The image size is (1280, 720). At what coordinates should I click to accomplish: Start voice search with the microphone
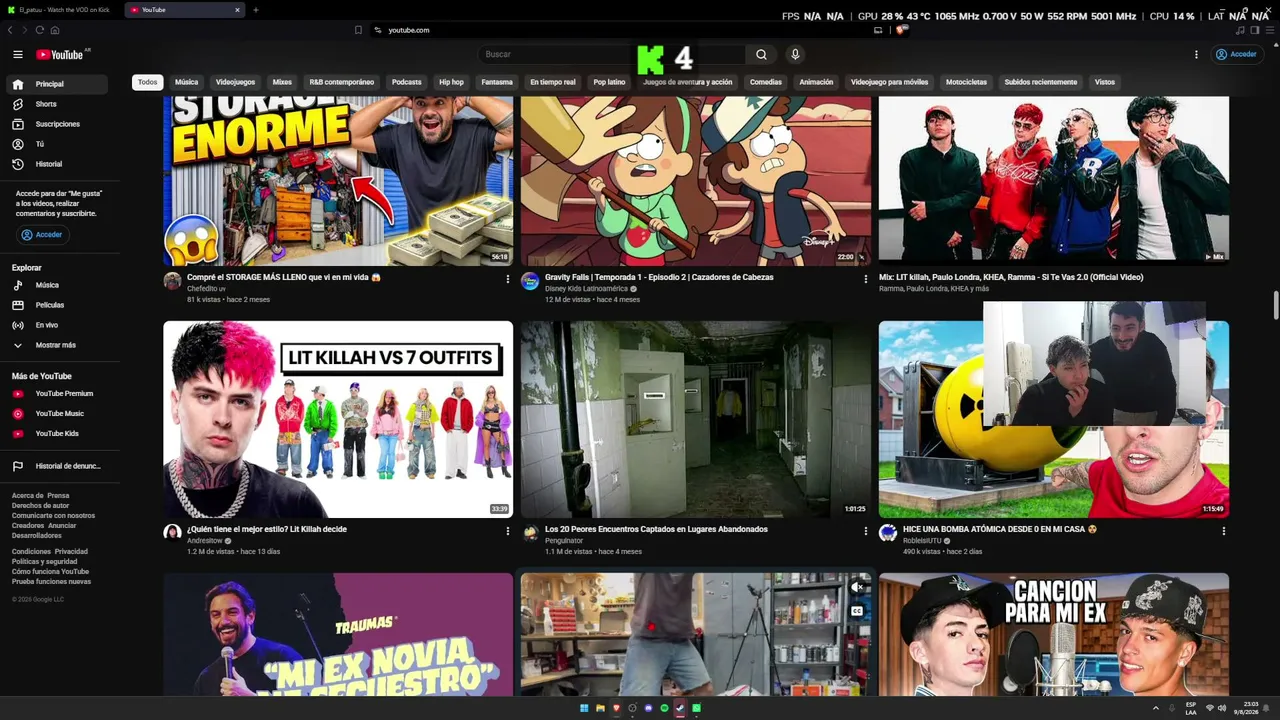(795, 54)
